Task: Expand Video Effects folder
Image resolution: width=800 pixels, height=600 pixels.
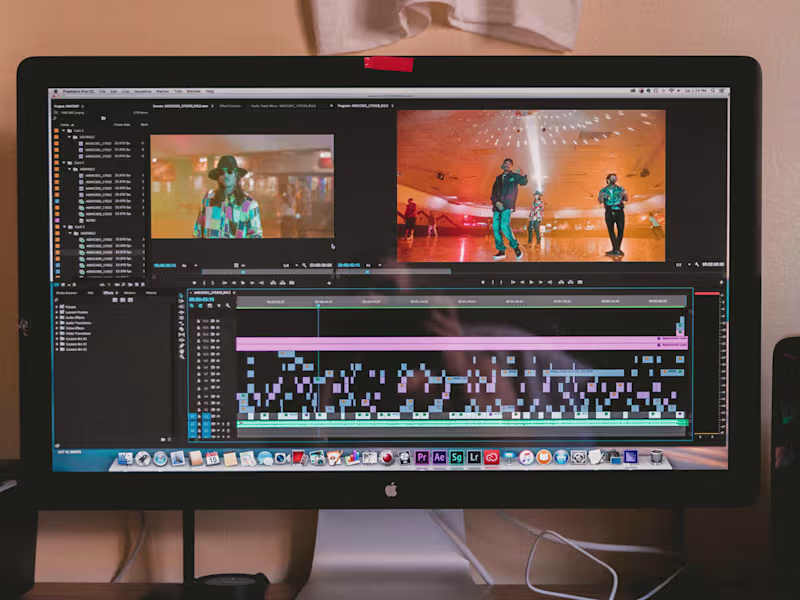Action: pyautogui.click(x=57, y=328)
